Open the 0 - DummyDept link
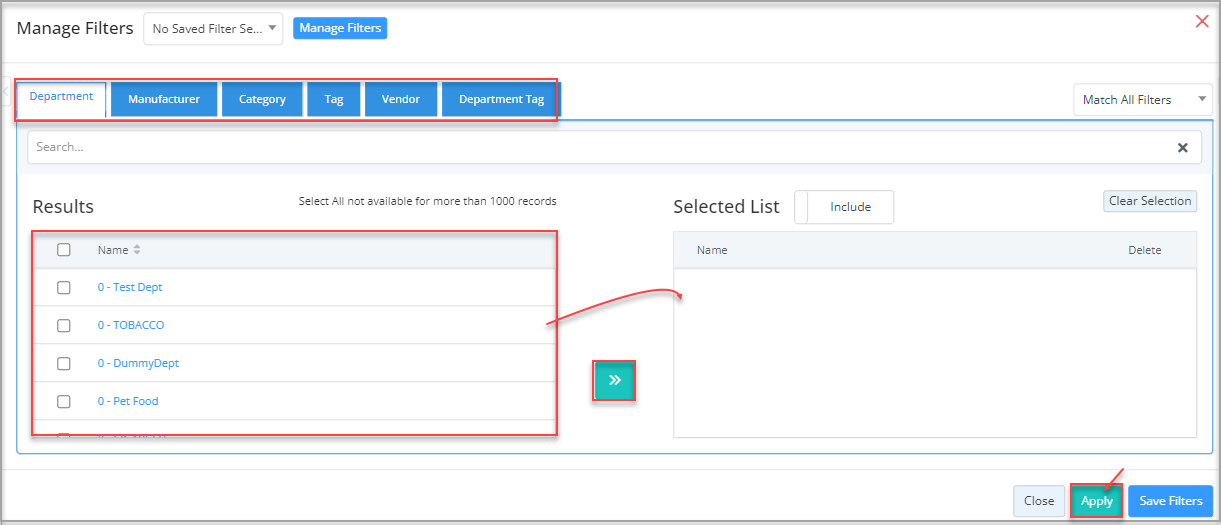 [x=138, y=364]
